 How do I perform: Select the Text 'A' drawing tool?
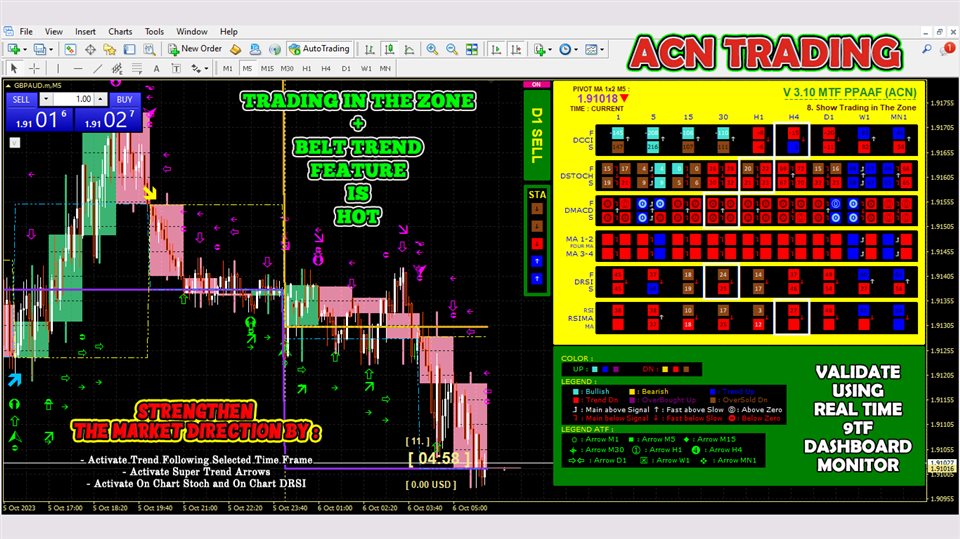[x=156, y=69]
